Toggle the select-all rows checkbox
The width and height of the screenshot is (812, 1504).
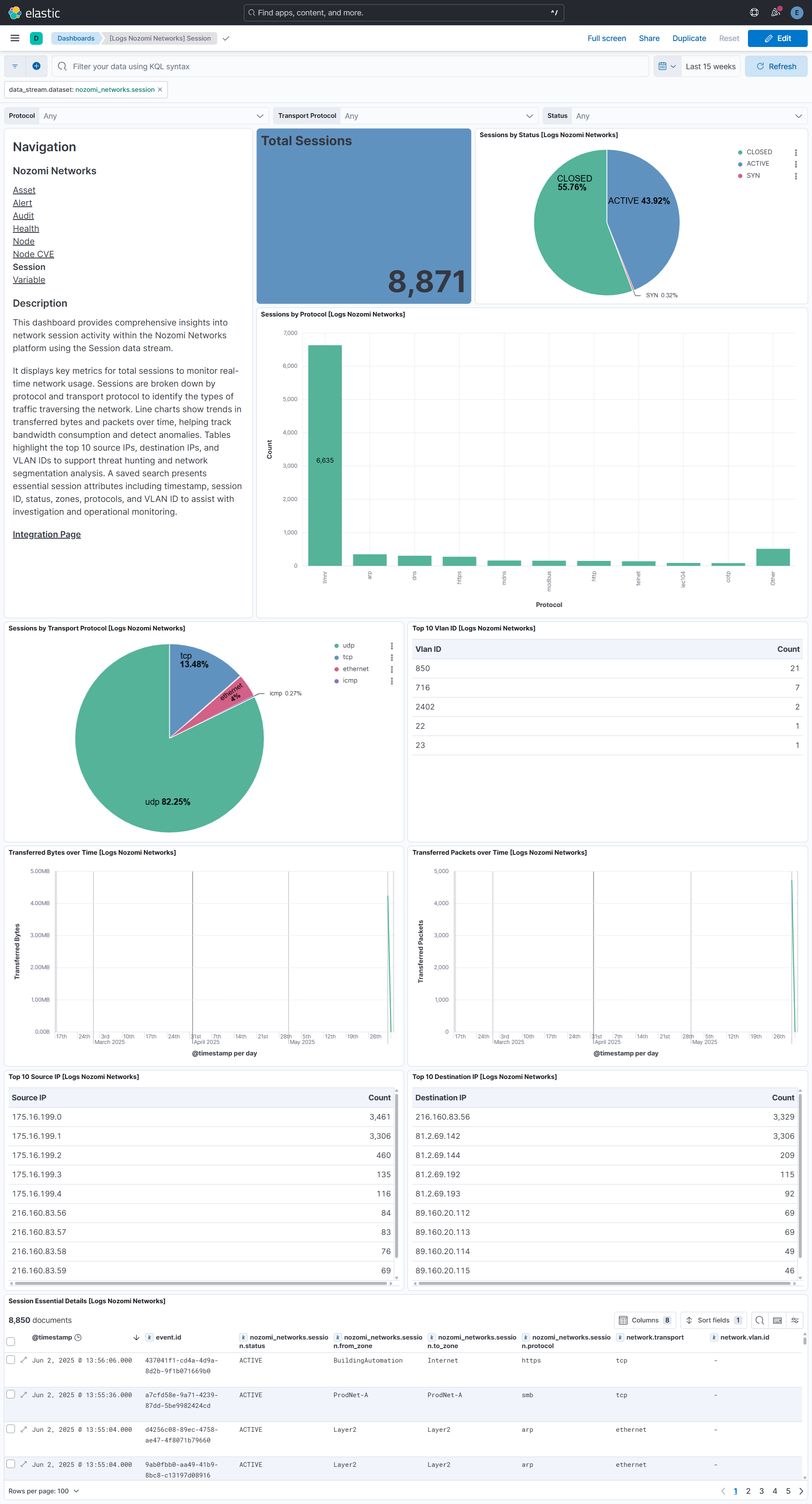tap(11, 1342)
